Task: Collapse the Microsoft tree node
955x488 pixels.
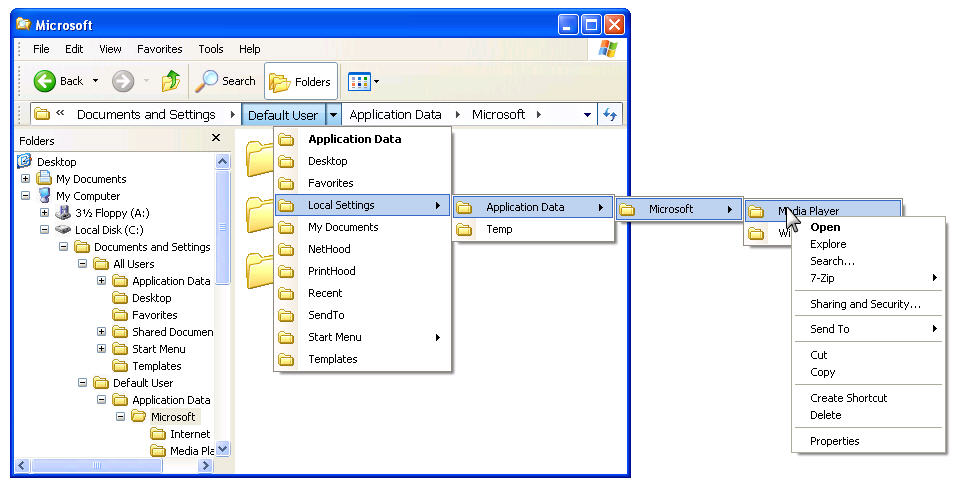Action: click(x=120, y=417)
